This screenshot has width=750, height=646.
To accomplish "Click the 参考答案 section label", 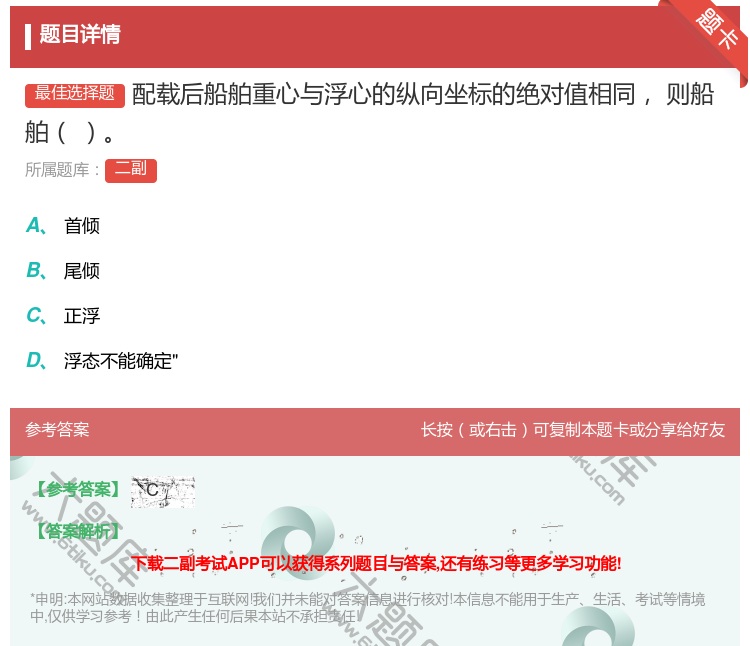I will pos(57,429).
